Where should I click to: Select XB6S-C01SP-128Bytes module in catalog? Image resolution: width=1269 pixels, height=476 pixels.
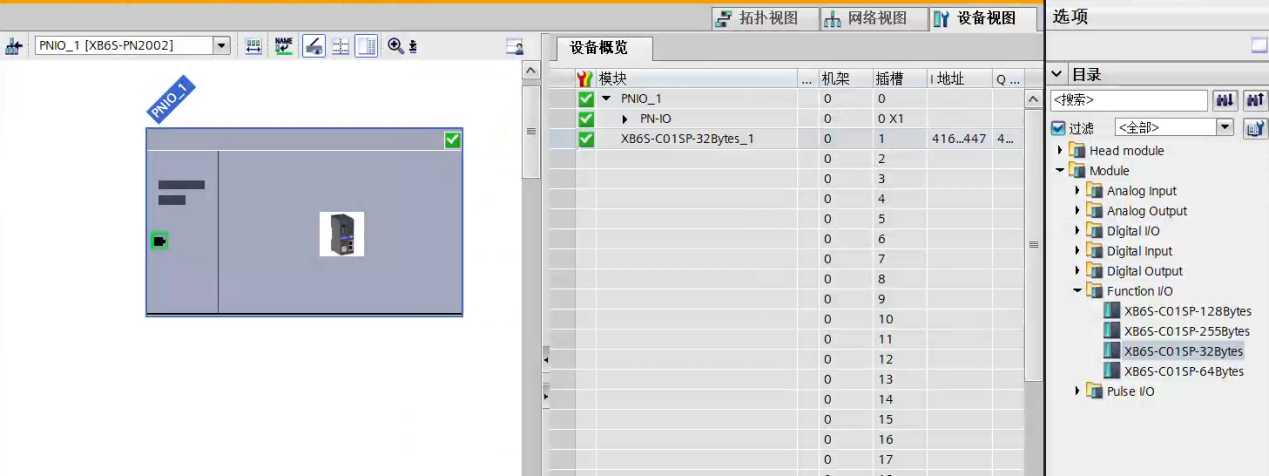click(x=1187, y=311)
